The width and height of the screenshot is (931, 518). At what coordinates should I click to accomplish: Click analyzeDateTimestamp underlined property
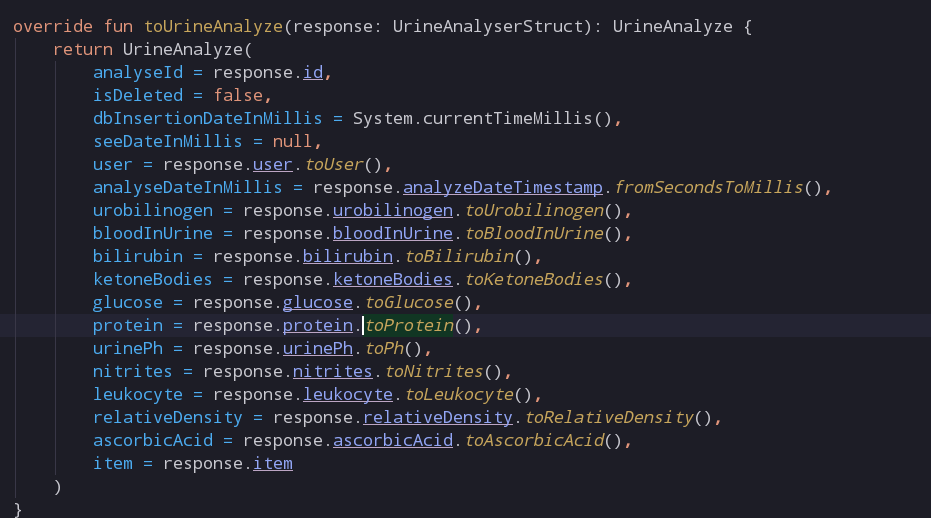coord(503,188)
